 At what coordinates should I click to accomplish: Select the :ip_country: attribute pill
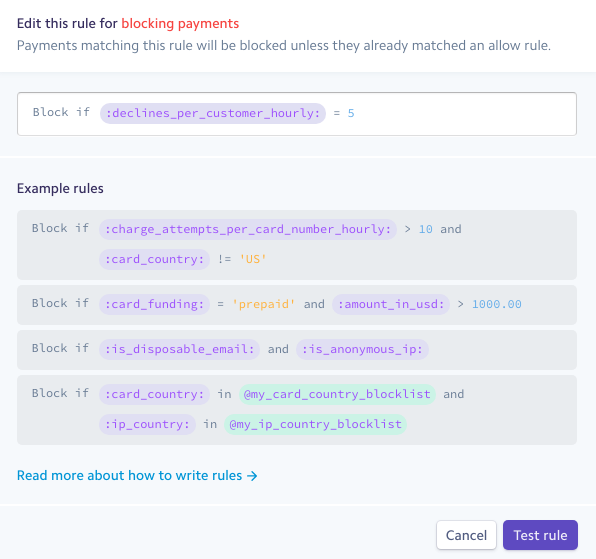coord(147,424)
